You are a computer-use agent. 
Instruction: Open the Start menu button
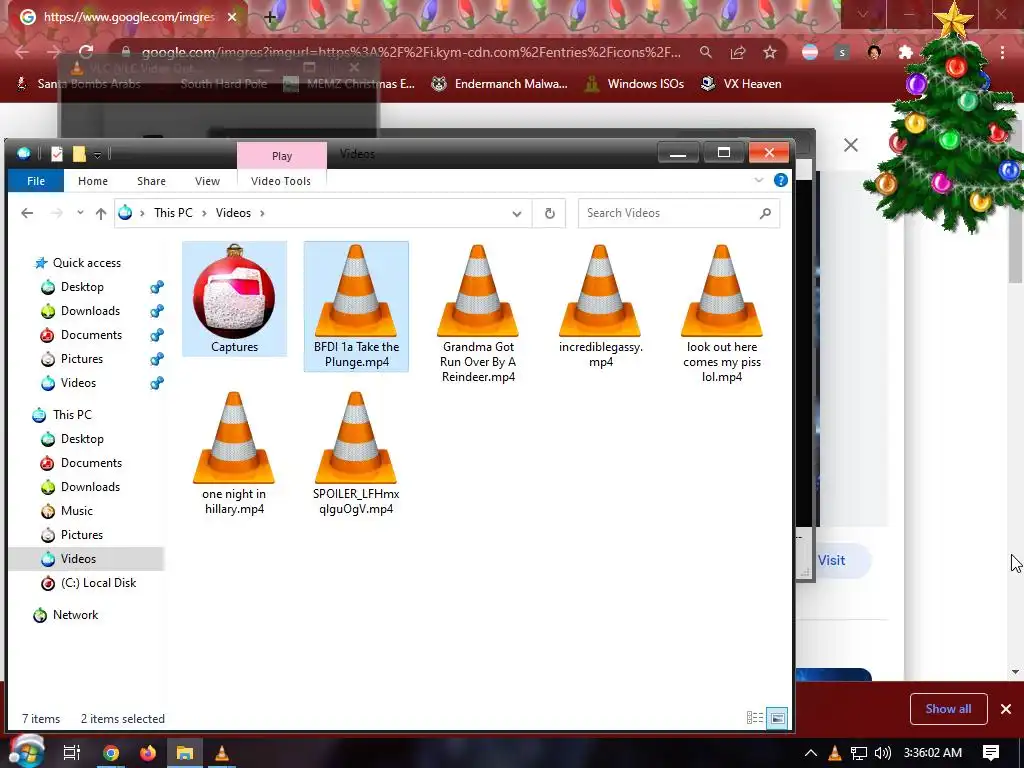(25, 751)
